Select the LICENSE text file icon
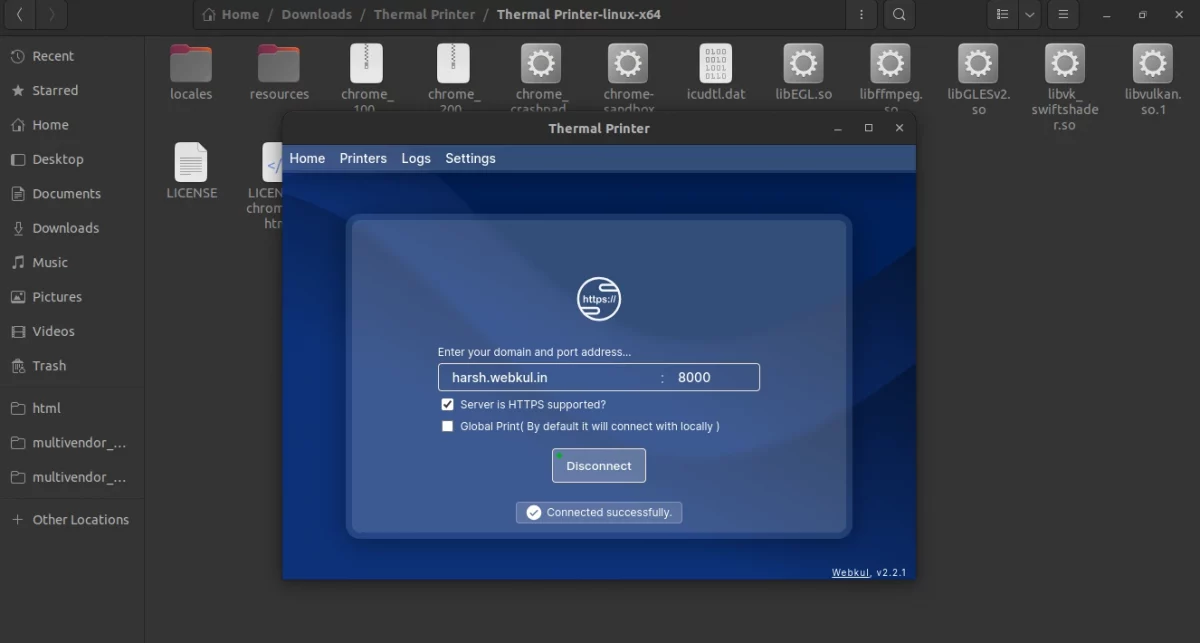The height and width of the screenshot is (643, 1200). point(191,163)
